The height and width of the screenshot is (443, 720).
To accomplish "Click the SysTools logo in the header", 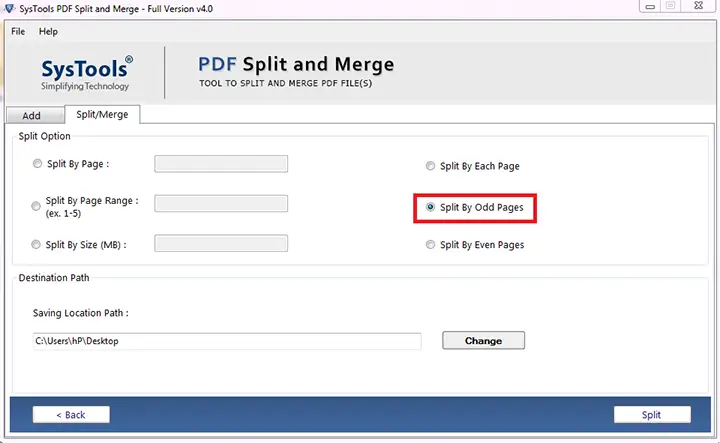I will 86,73.
